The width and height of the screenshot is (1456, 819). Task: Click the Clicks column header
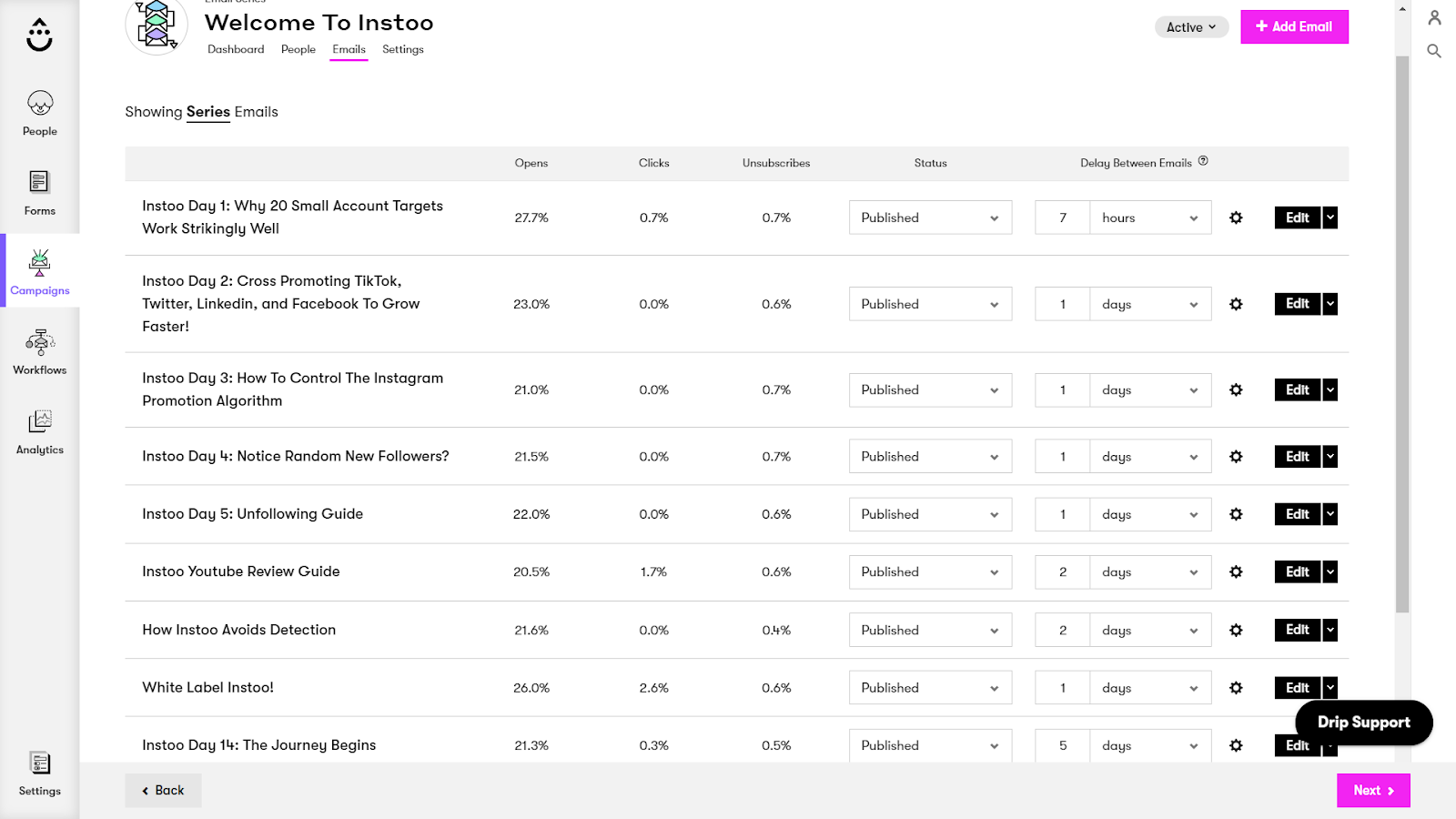click(653, 163)
